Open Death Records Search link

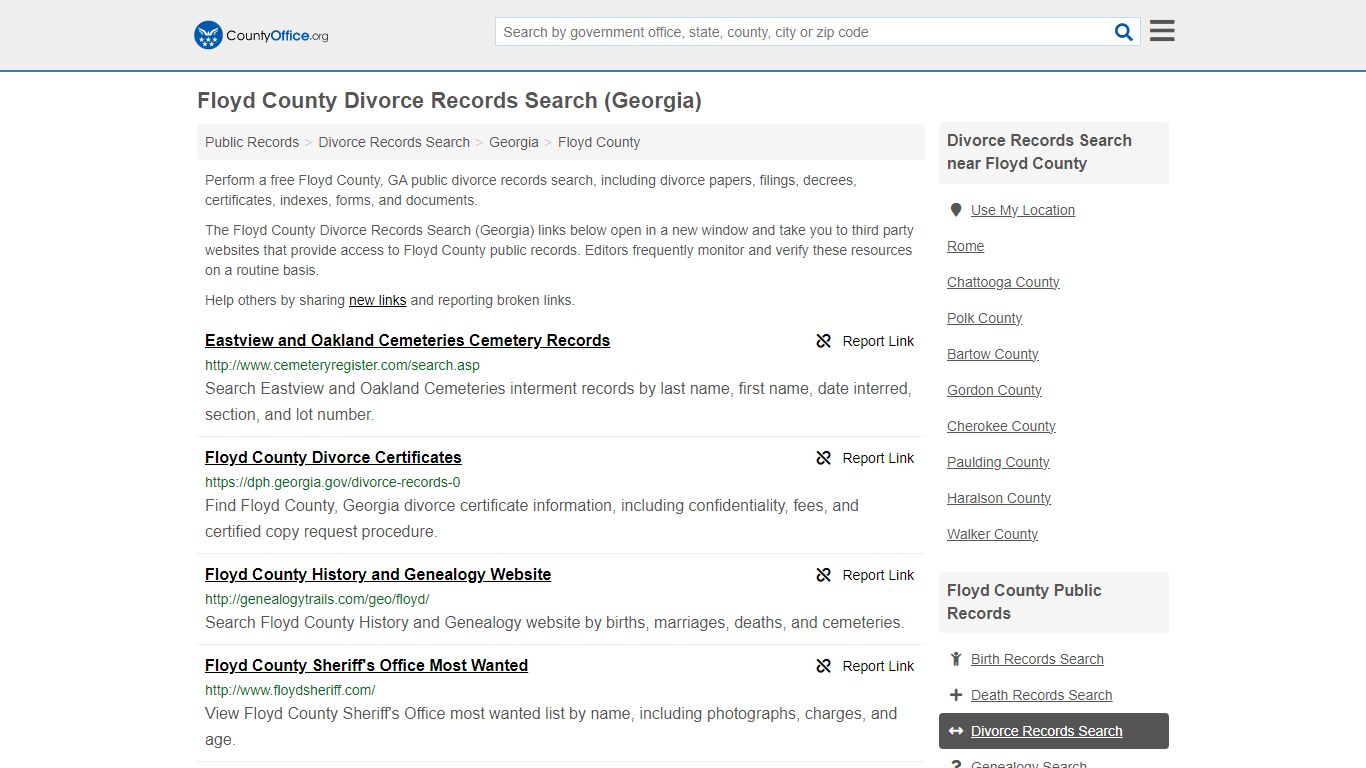click(1041, 695)
